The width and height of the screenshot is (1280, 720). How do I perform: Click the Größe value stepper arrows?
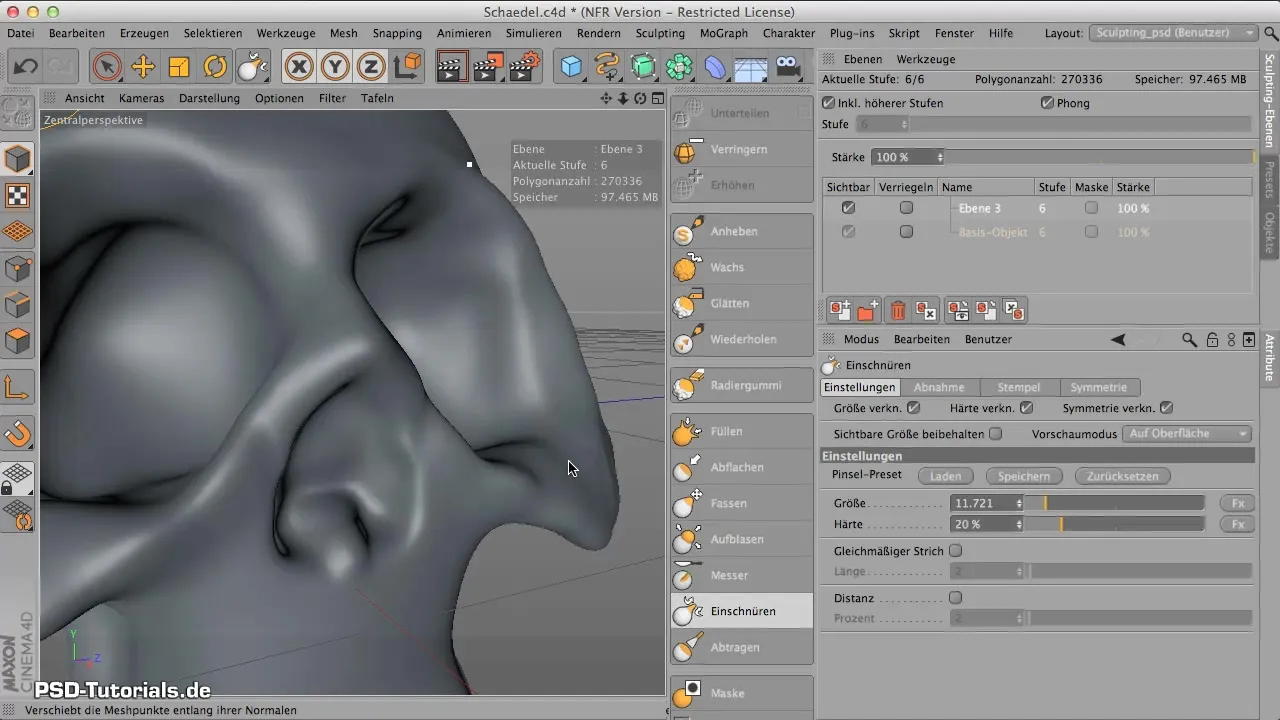coord(1019,503)
